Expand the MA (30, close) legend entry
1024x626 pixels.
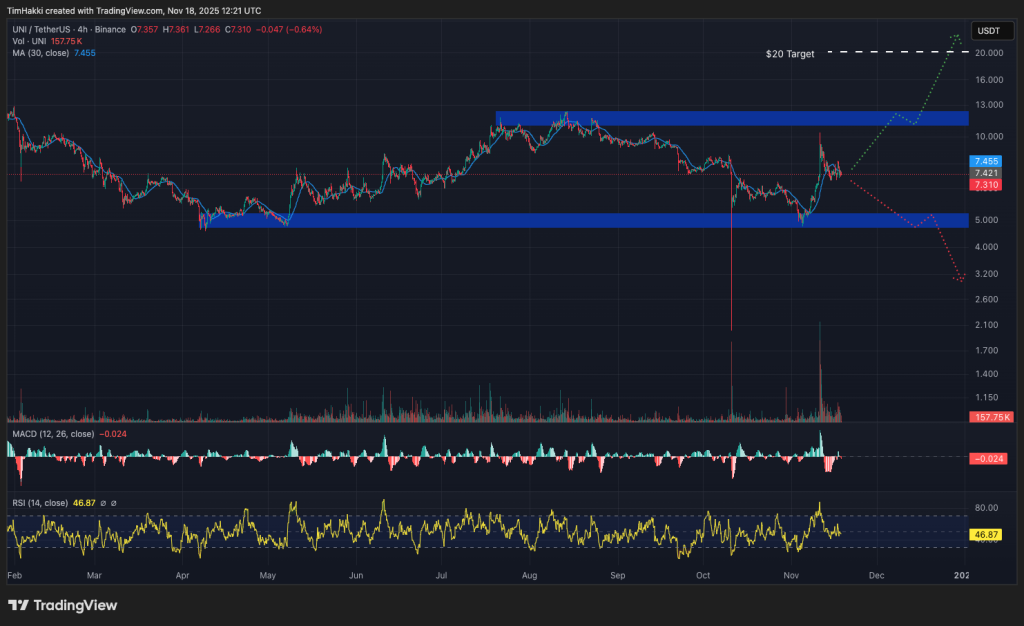point(39,52)
